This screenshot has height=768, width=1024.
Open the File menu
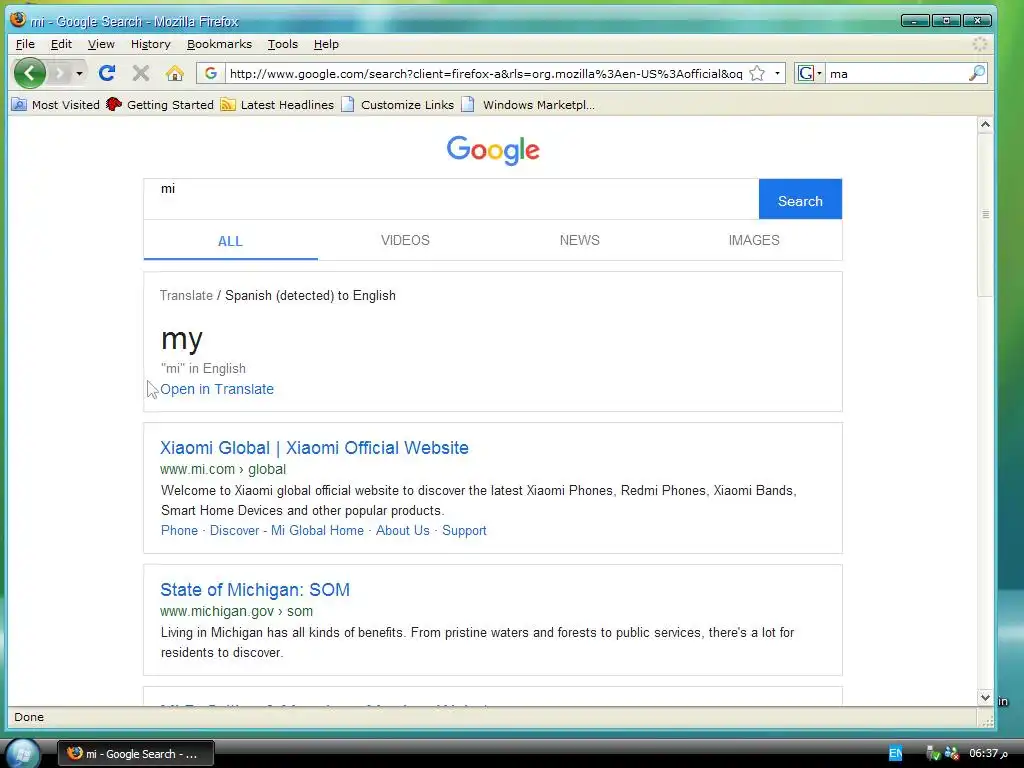pos(25,44)
